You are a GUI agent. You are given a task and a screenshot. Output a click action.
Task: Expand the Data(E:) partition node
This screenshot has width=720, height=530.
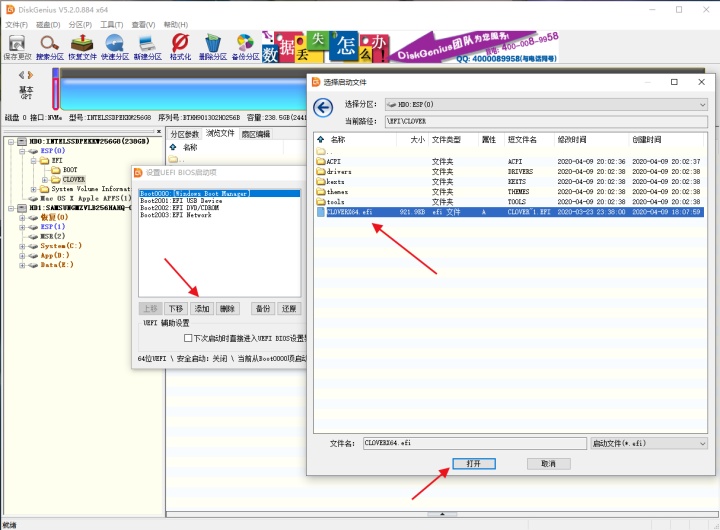pyautogui.click(x=22, y=265)
